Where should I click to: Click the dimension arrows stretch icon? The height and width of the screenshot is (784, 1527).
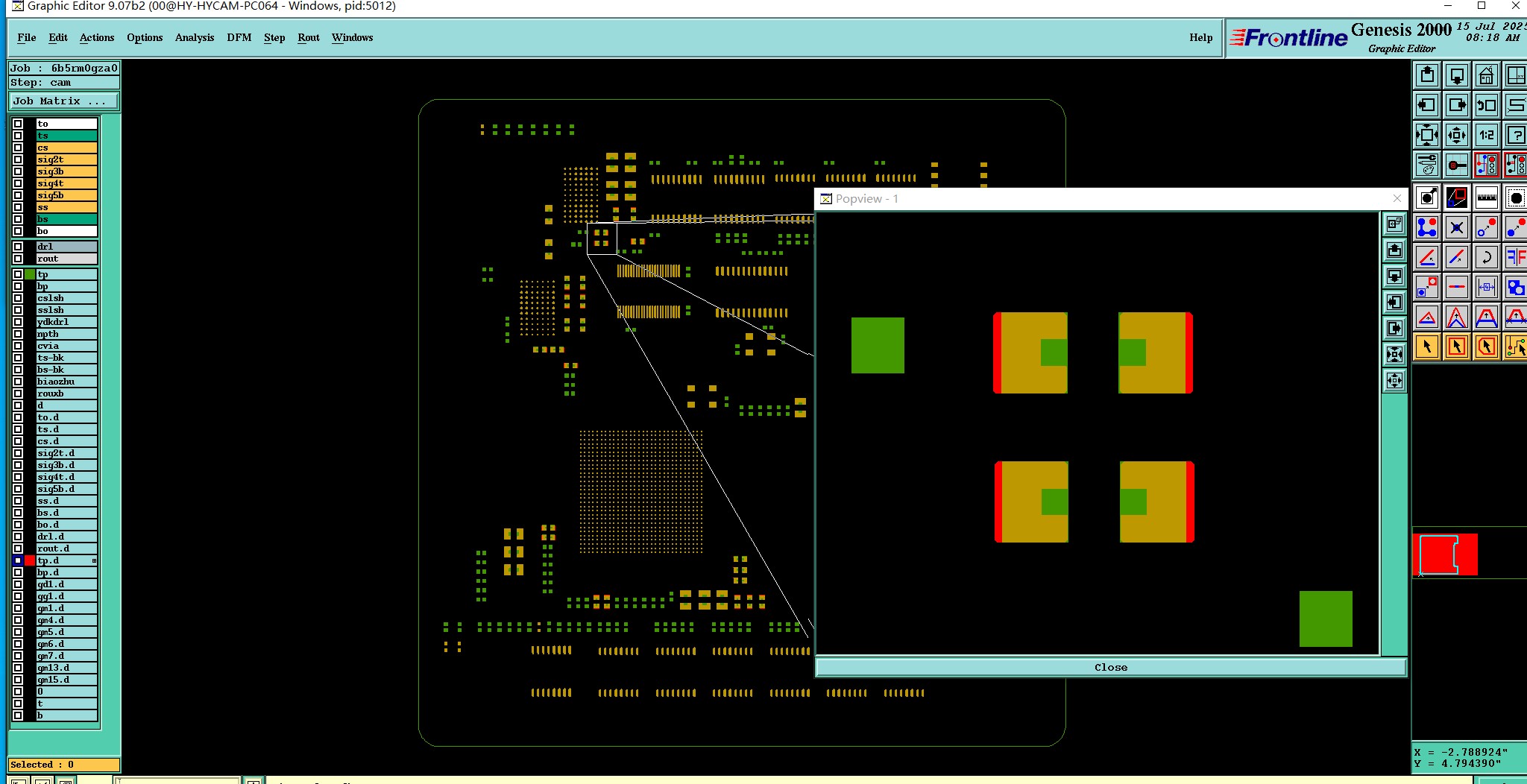(1487, 287)
